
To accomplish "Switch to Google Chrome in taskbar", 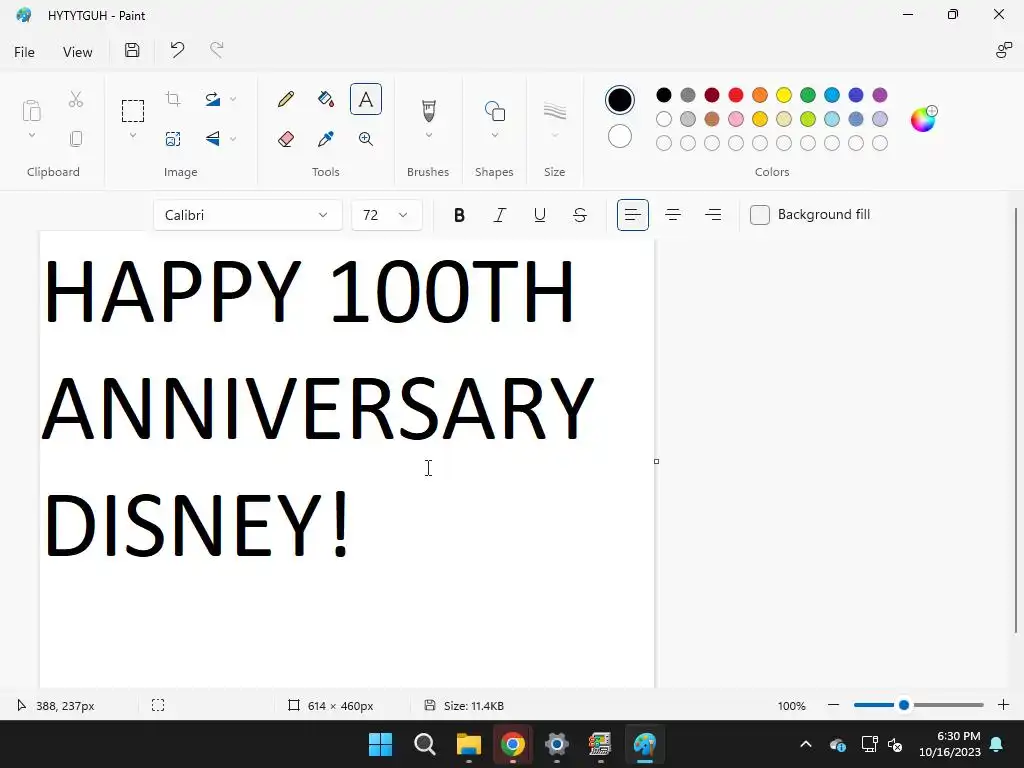I will coord(513,744).
